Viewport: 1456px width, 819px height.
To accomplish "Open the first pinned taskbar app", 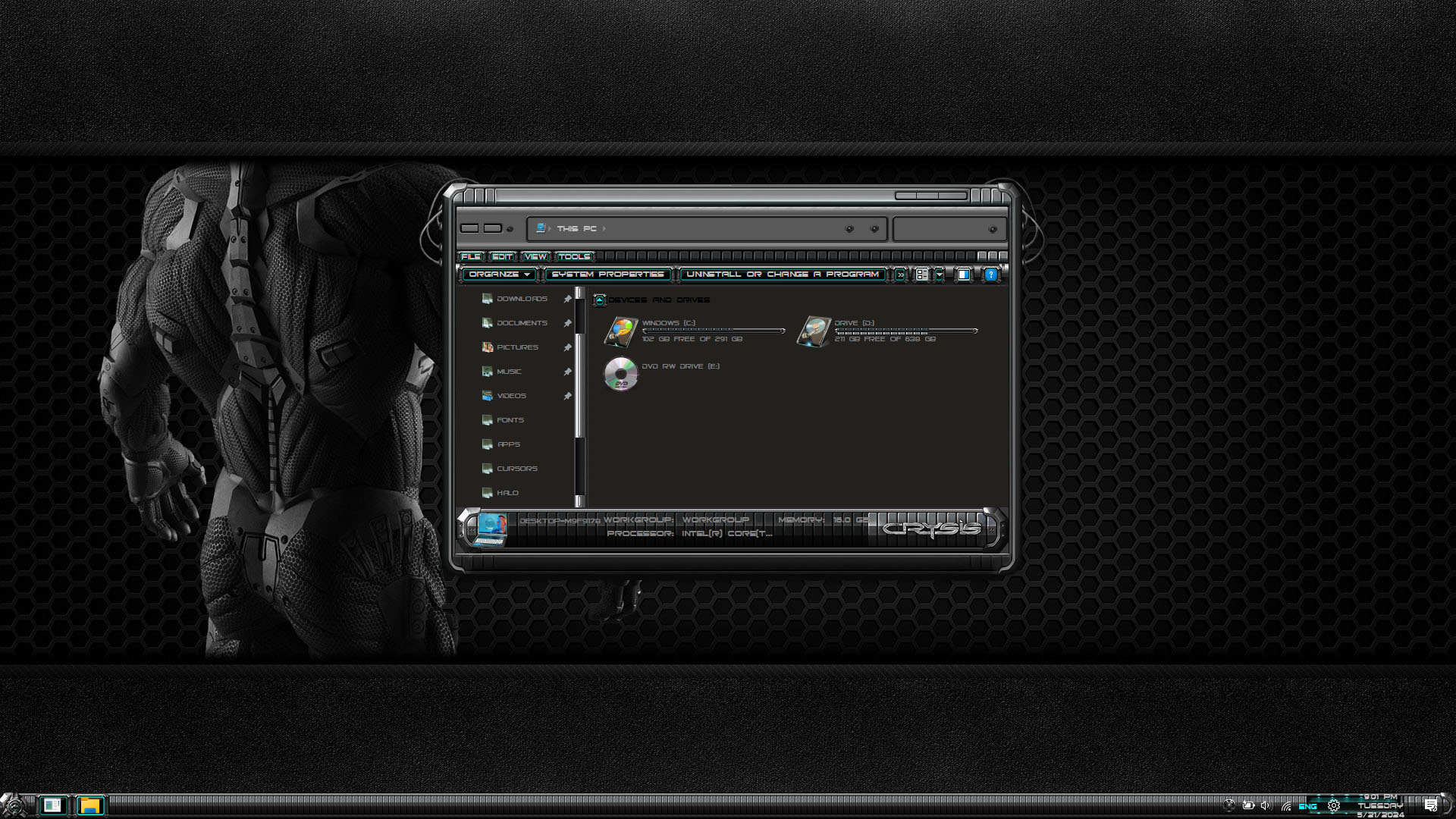I will (x=52, y=805).
